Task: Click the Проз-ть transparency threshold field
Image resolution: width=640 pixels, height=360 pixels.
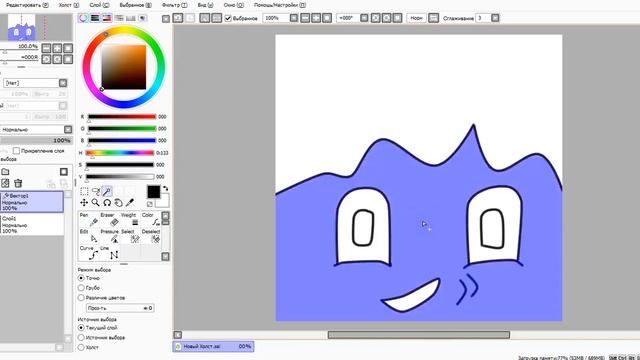Action: click(120, 308)
